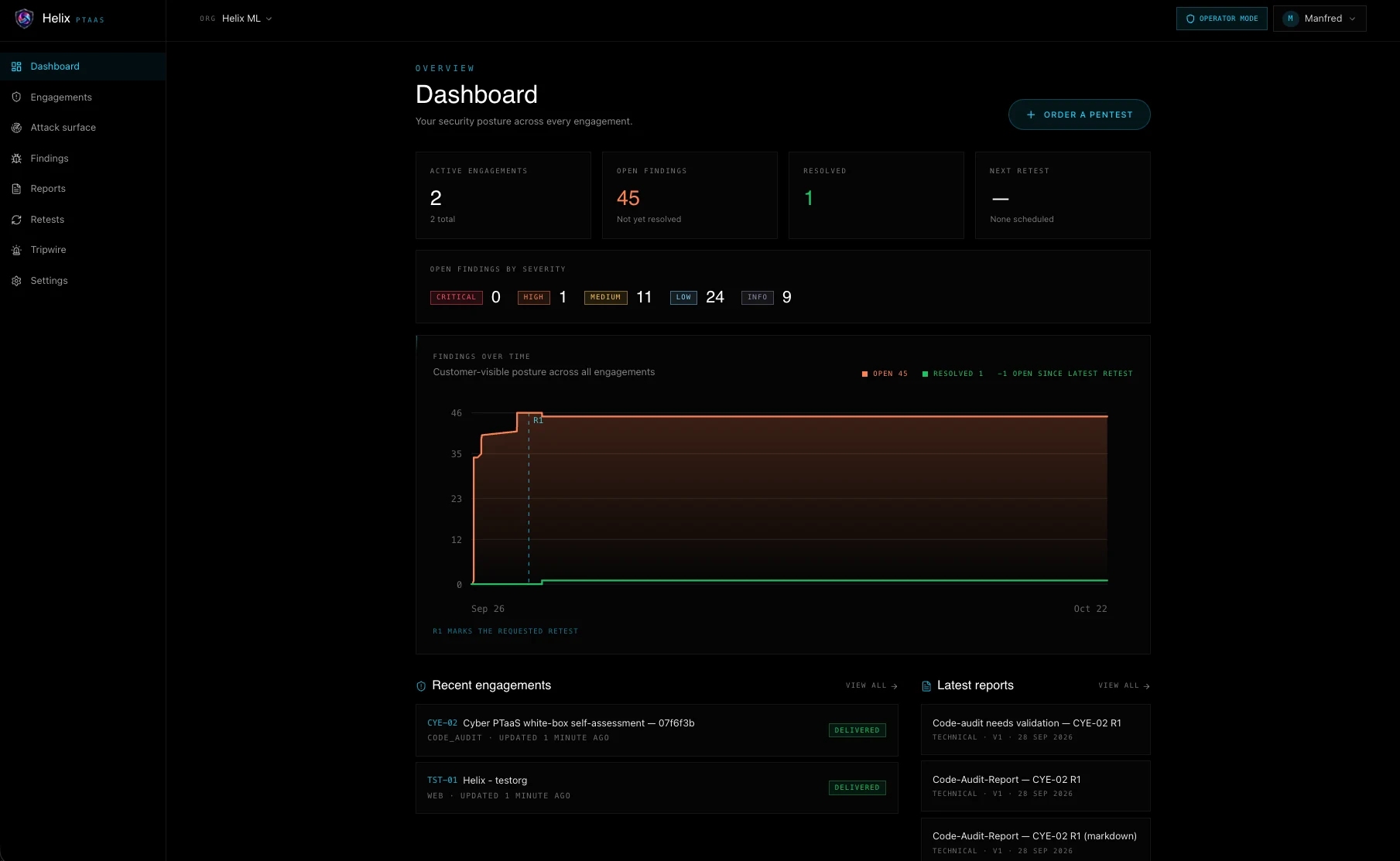Click the Active Engagements card
The image size is (1400, 861).
(x=503, y=195)
